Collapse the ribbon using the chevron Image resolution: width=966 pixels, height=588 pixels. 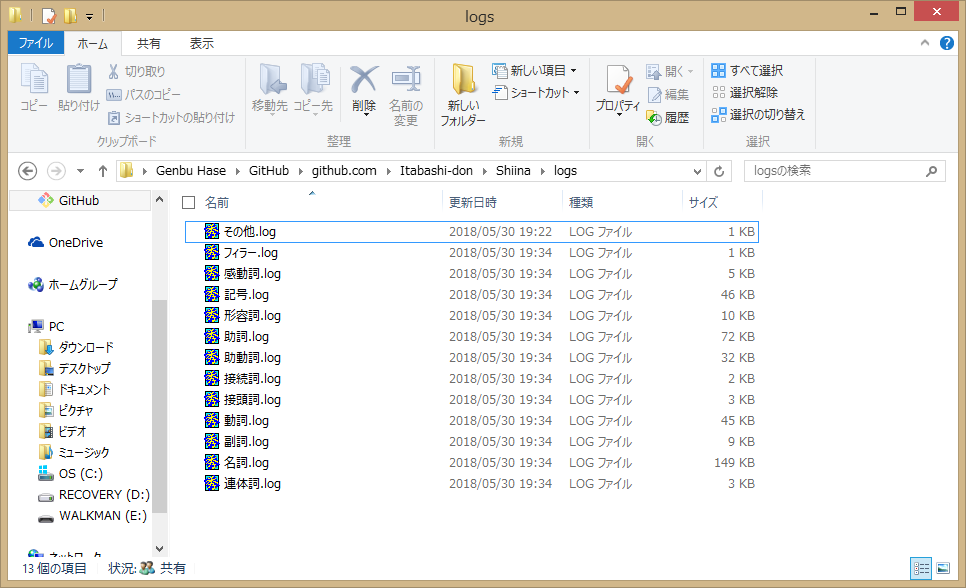click(925, 44)
